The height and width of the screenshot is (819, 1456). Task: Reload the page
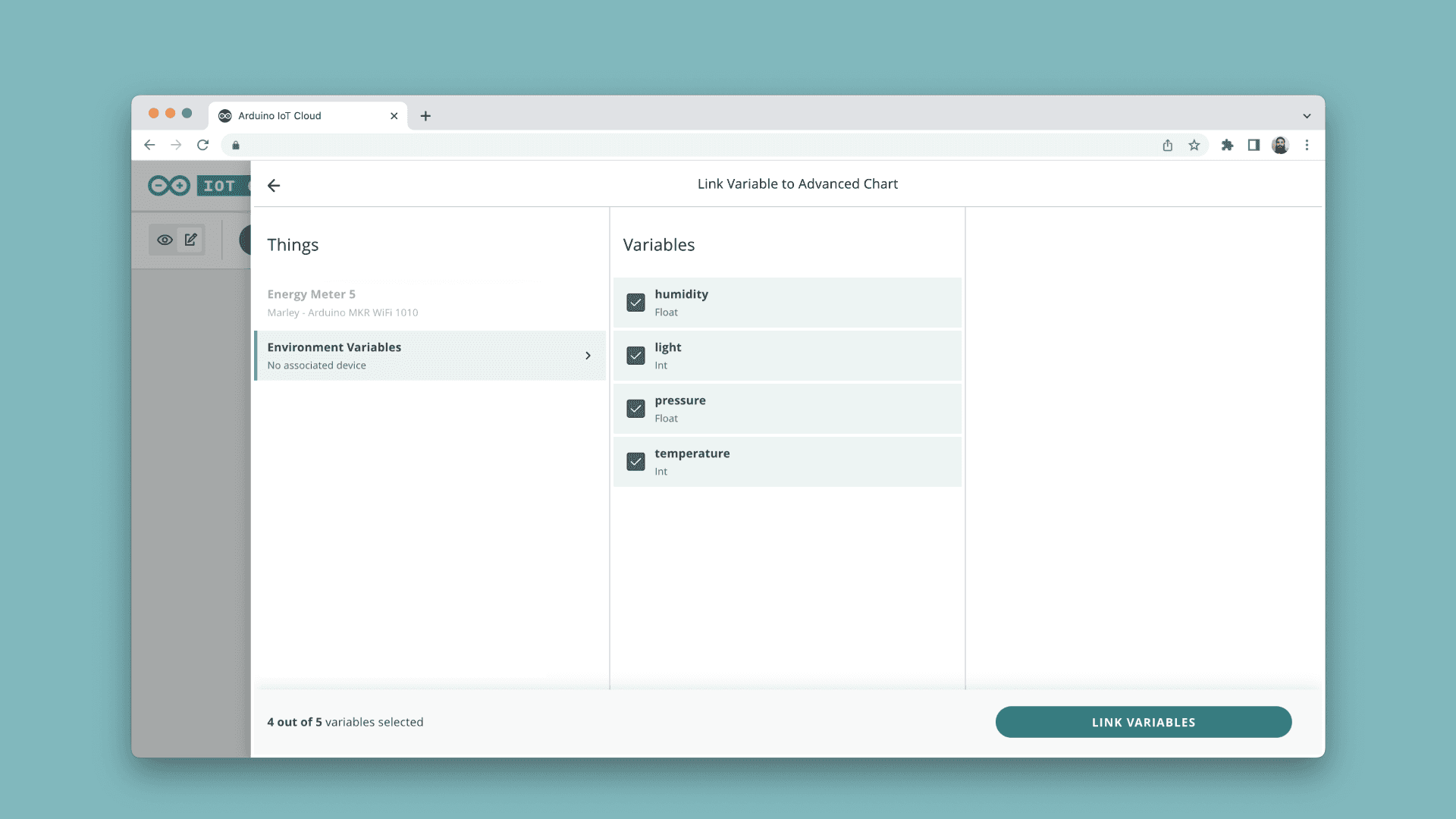(202, 145)
